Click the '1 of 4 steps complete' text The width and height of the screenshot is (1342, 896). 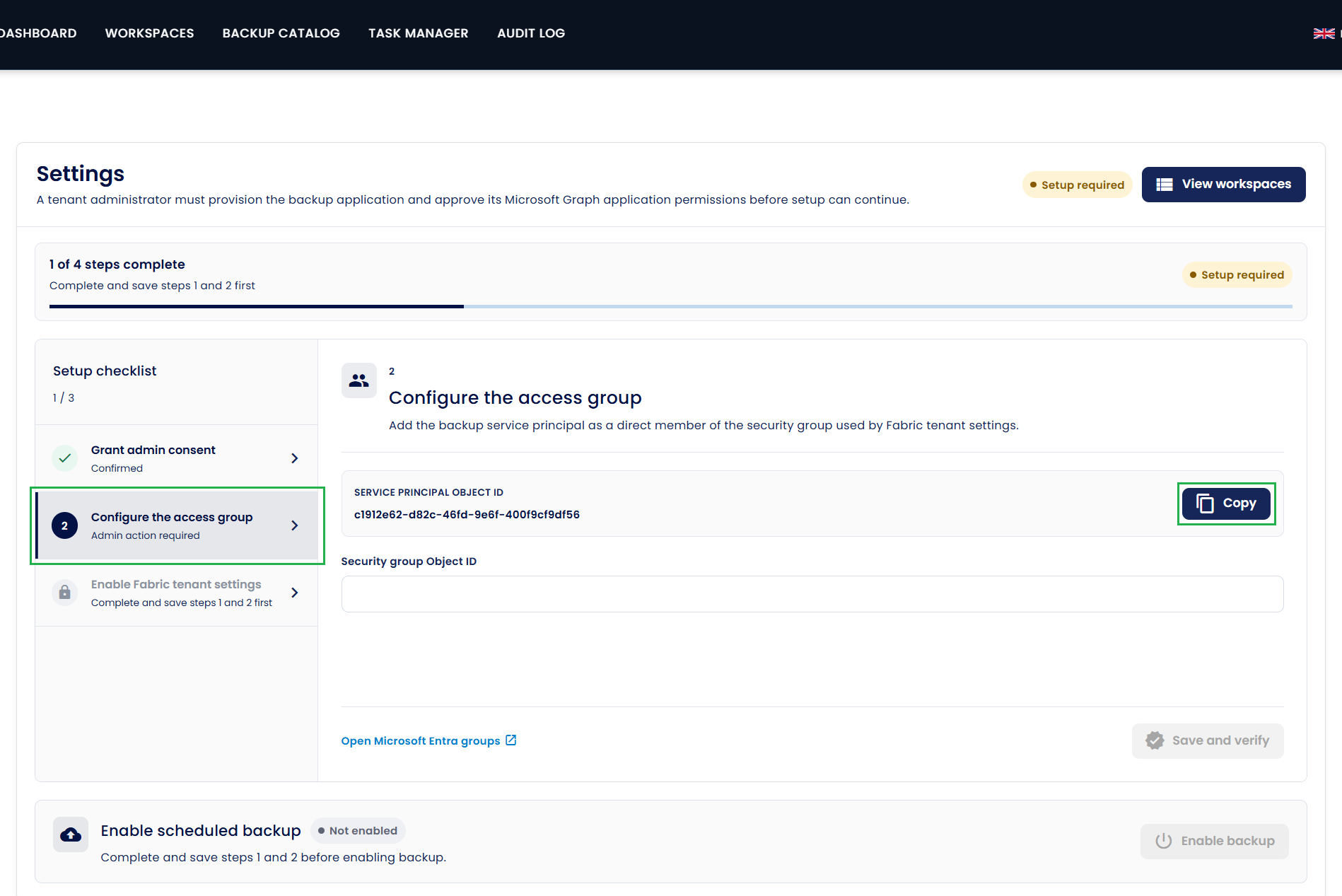pyautogui.click(x=117, y=264)
